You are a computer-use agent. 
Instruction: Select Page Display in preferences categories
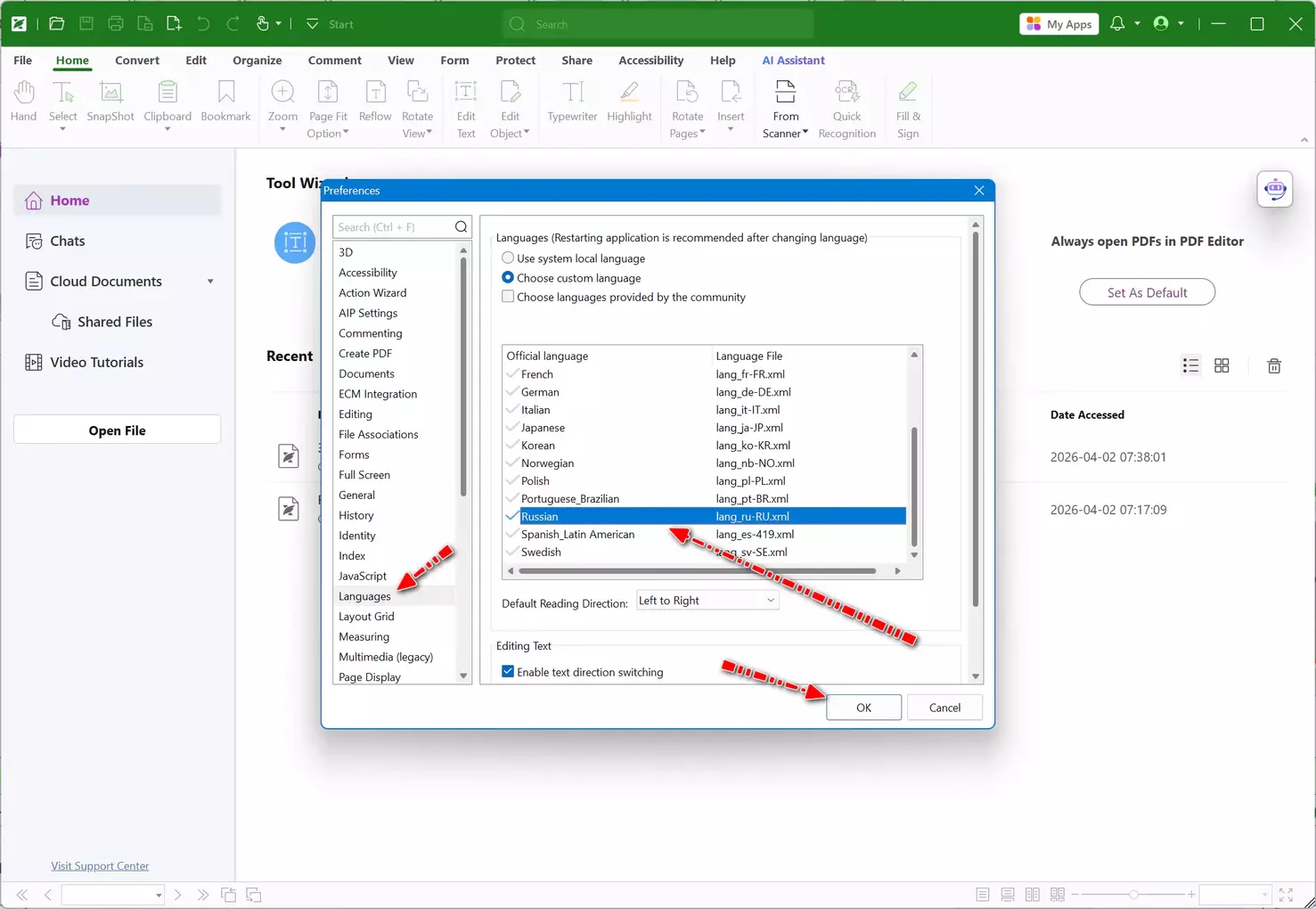pyautogui.click(x=370, y=677)
